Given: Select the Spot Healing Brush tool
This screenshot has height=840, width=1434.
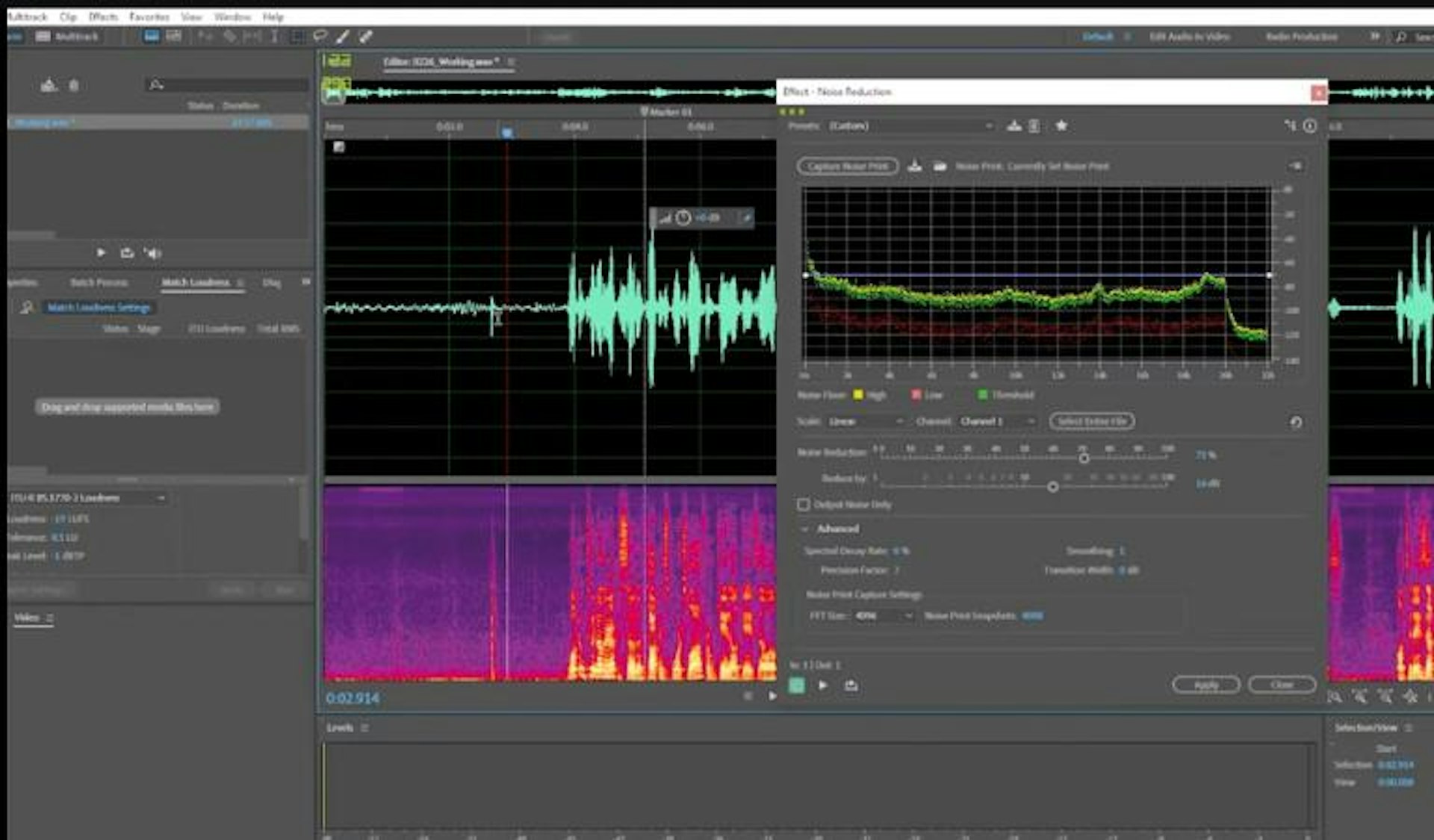Looking at the screenshot, I should [x=366, y=36].
